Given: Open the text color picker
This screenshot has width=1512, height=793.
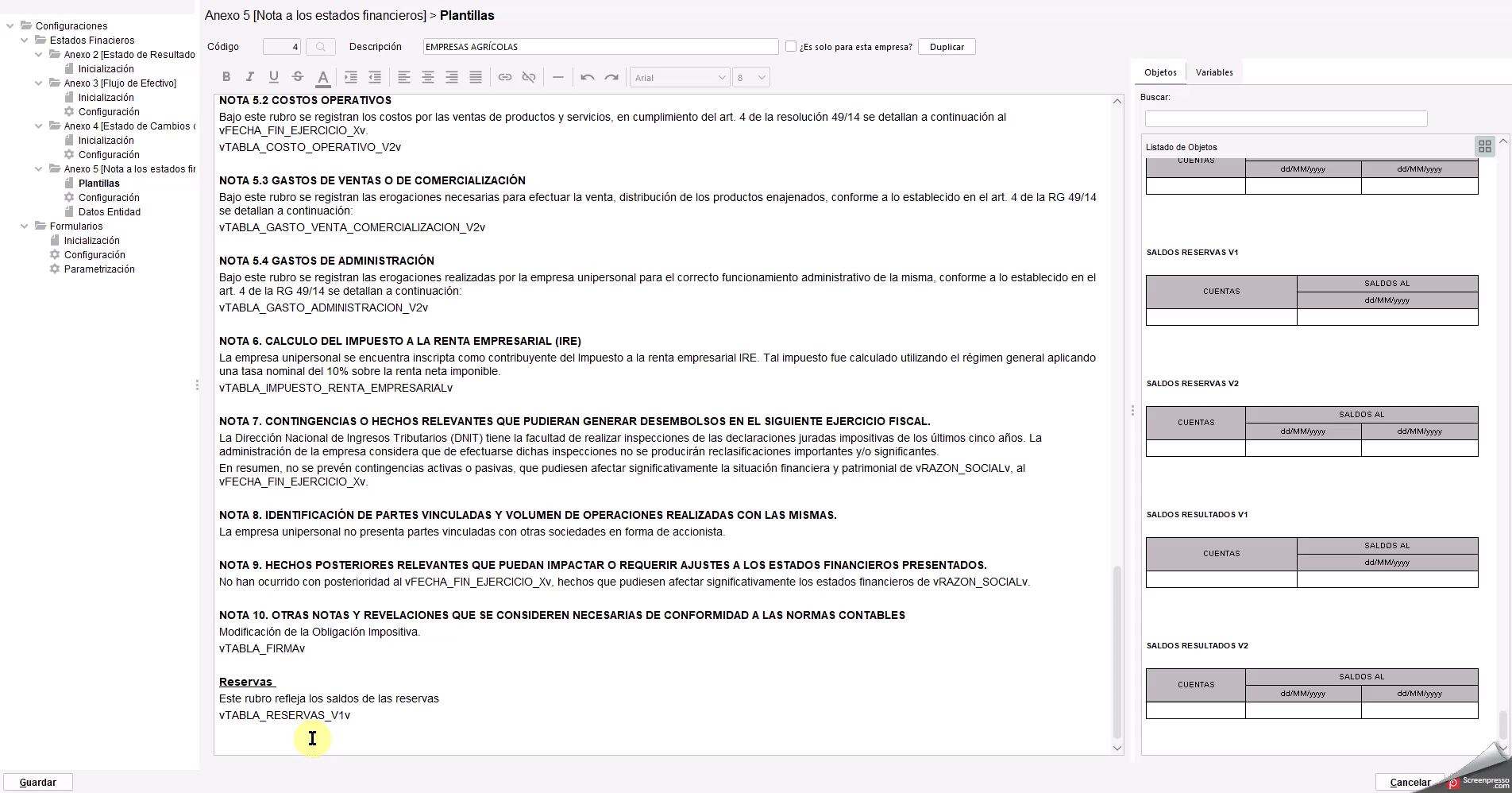Looking at the screenshot, I should tap(323, 77).
